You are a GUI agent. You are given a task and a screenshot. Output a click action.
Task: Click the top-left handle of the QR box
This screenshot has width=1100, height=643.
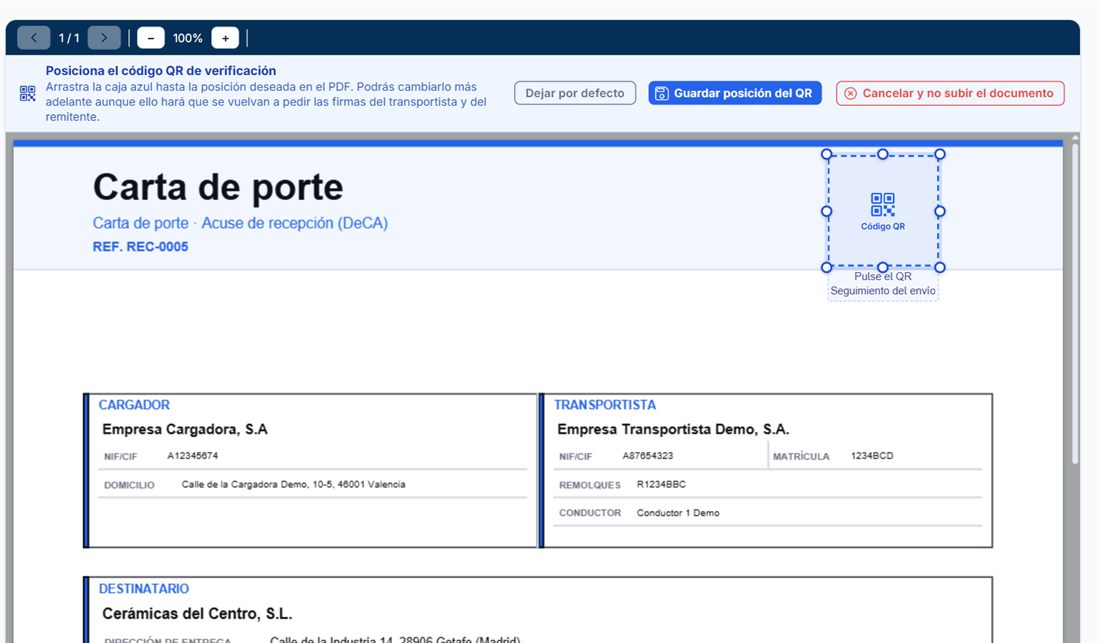pos(826,154)
